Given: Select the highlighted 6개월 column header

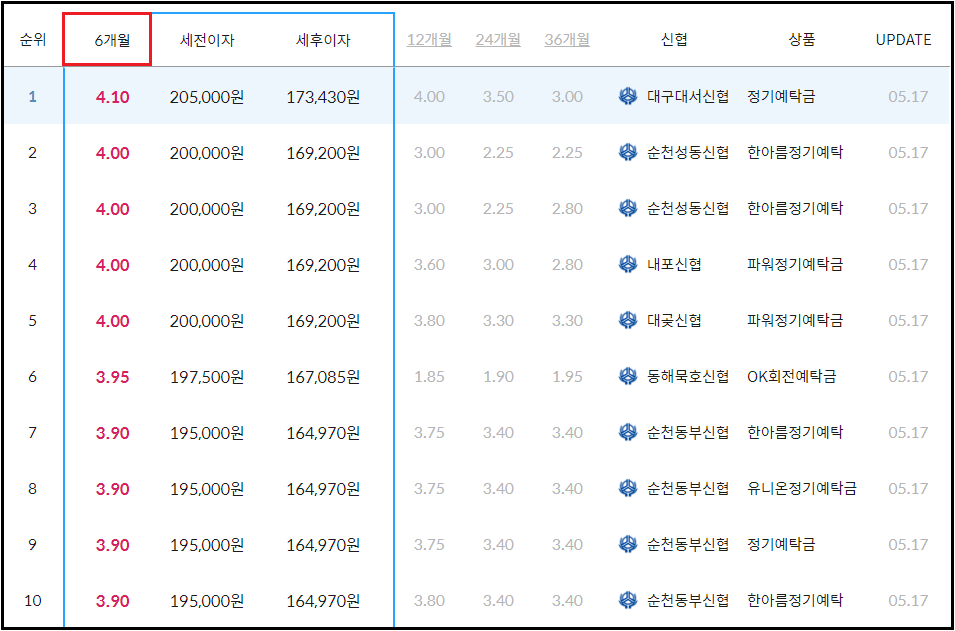Looking at the screenshot, I should click(114, 39).
